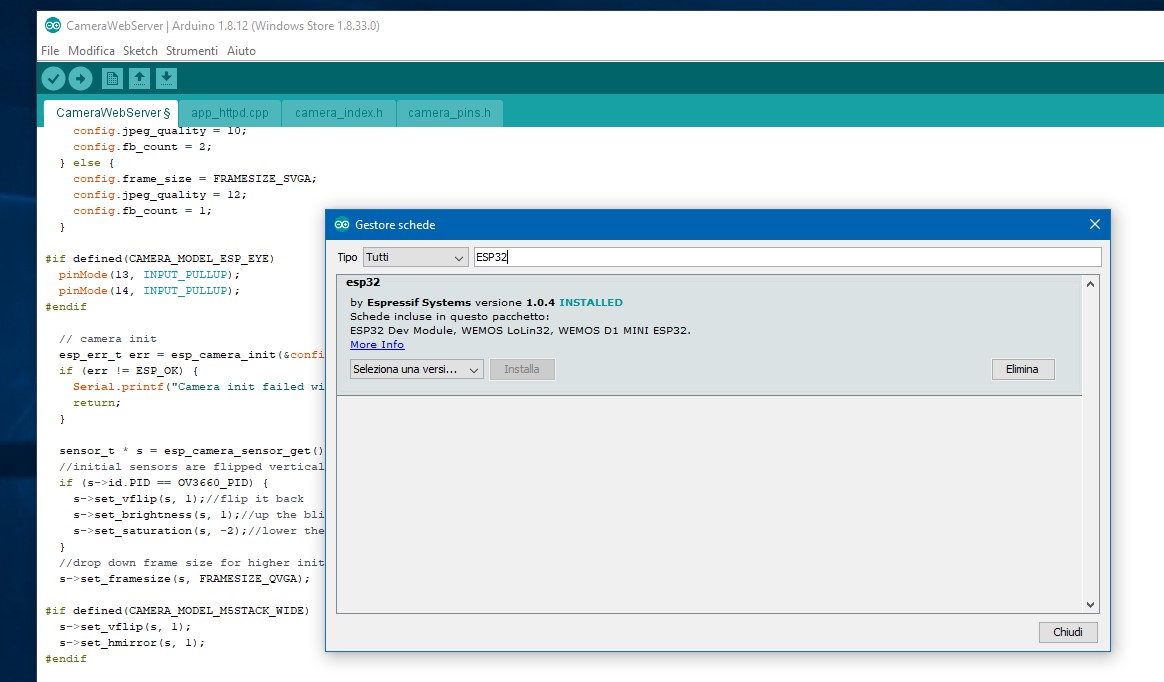
Task: Switch to the camera_index.h tab
Action: click(339, 113)
